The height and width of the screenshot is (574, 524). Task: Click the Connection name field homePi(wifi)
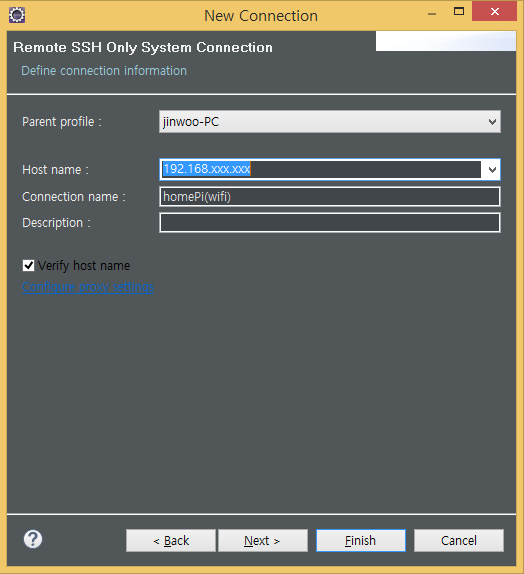pos(330,197)
